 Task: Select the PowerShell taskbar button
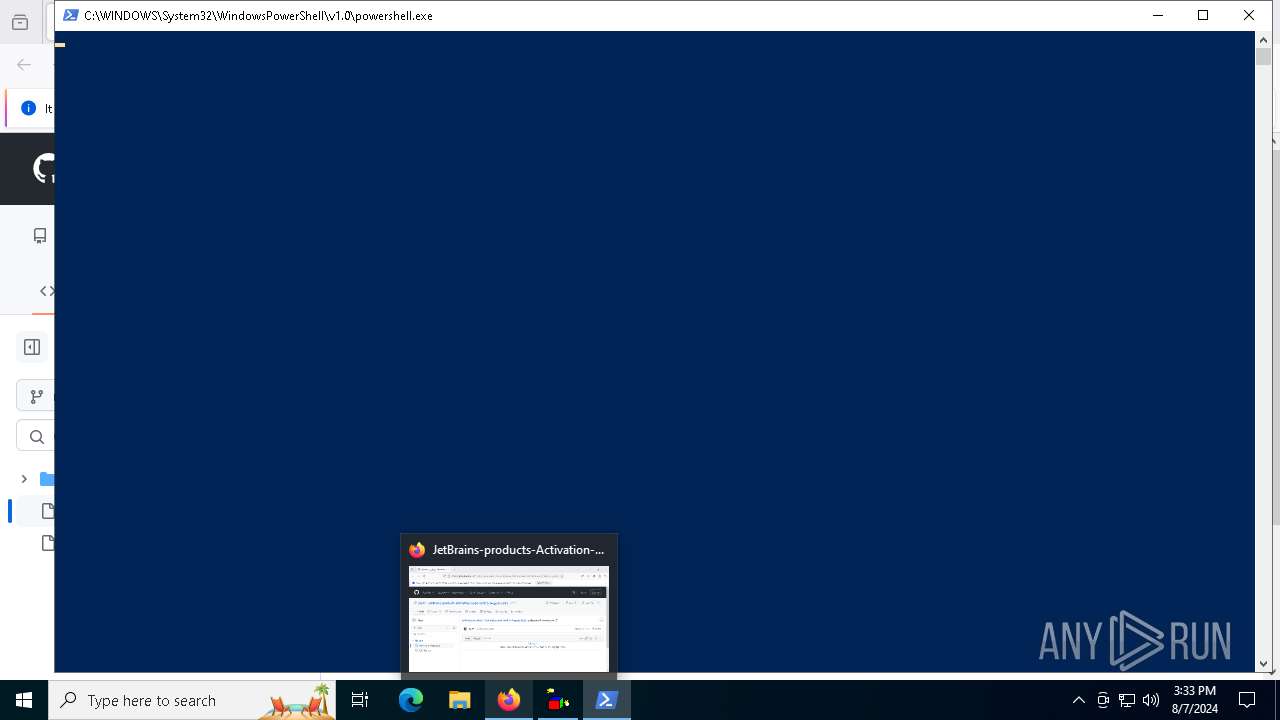pos(606,700)
